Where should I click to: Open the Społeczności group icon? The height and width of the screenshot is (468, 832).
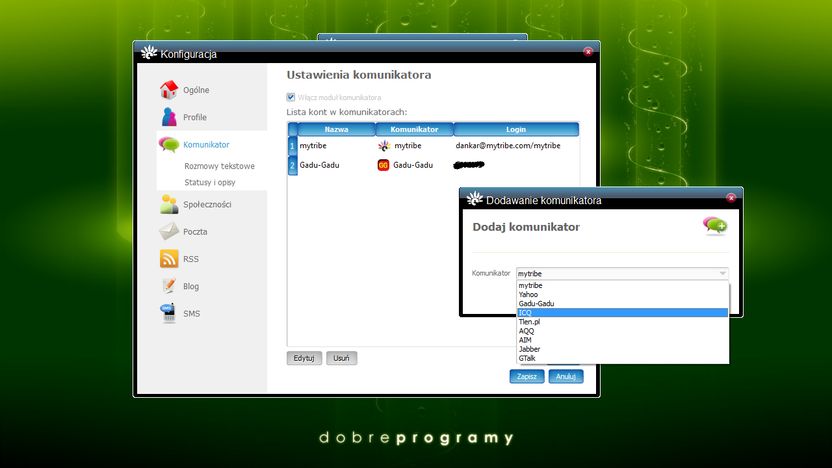click(x=169, y=204)
